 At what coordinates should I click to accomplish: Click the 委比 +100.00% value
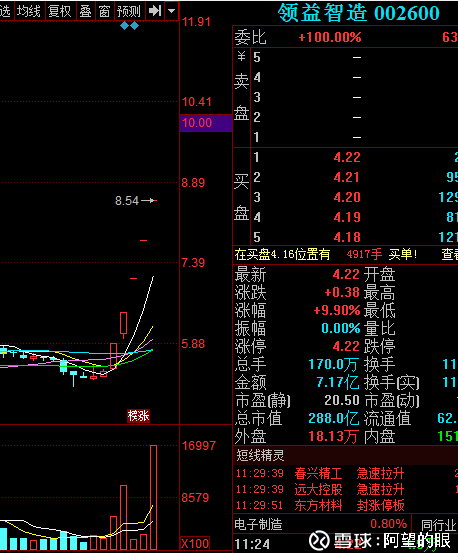[330, 37]
